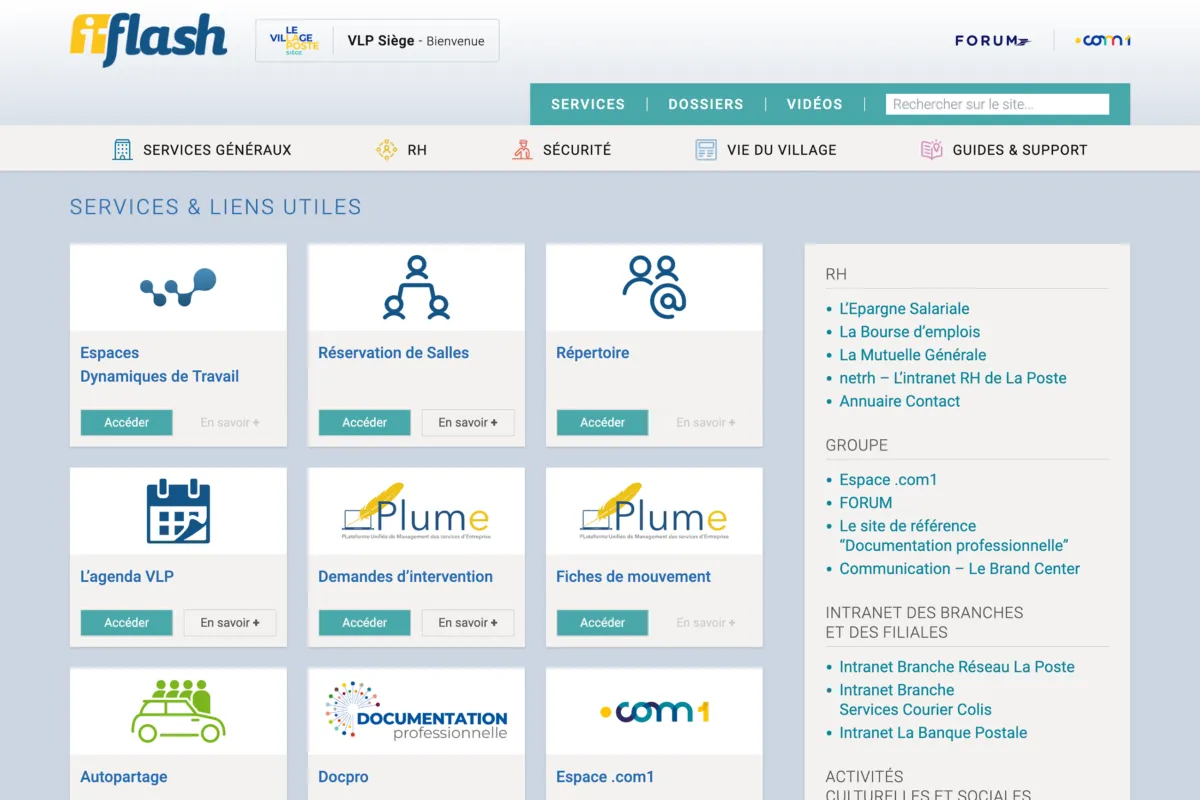Open Fiches de mouvement title link

[x=633, y=577]
